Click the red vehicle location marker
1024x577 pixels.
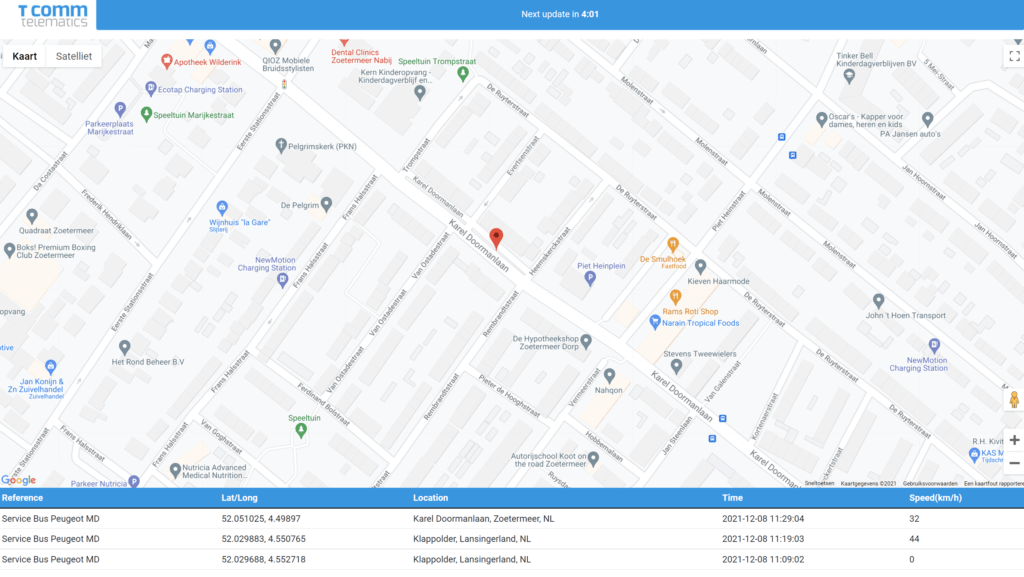pyautogui.click(x=496, y=238)
